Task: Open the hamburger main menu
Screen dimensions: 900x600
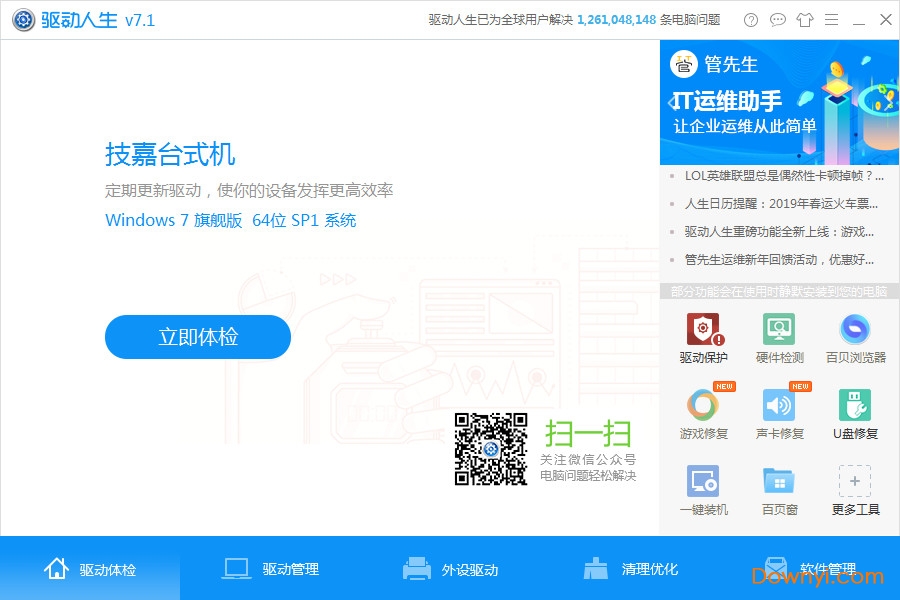Action: pyautogui.click(x=832, y=19)
